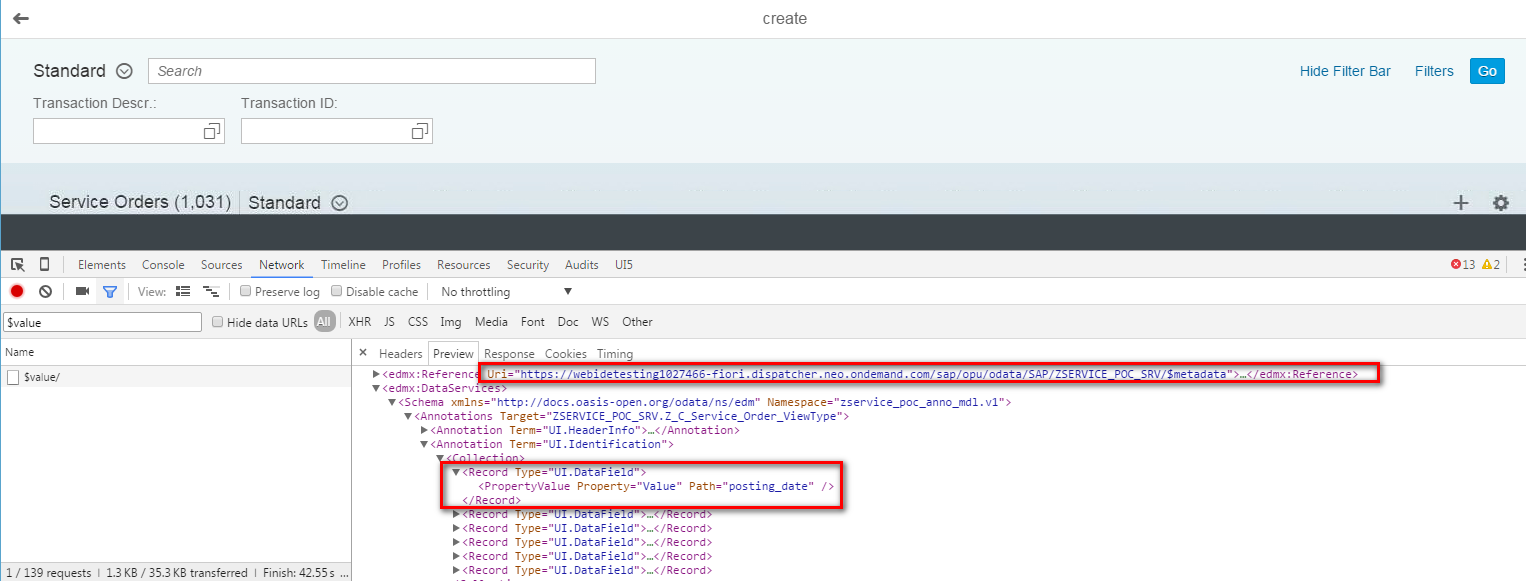Click the Filters link
The image size is (1526, 581).
point(1434,71)
